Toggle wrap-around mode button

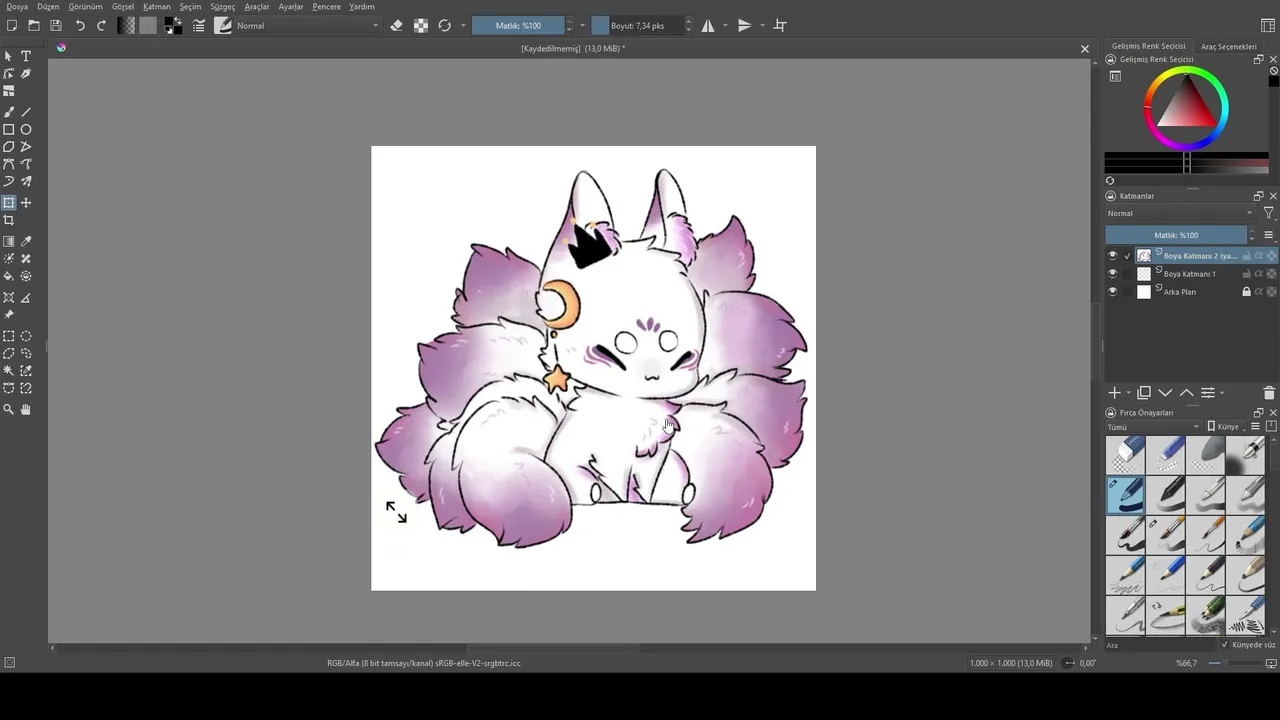pyautogui.click(x=780, y=26)
